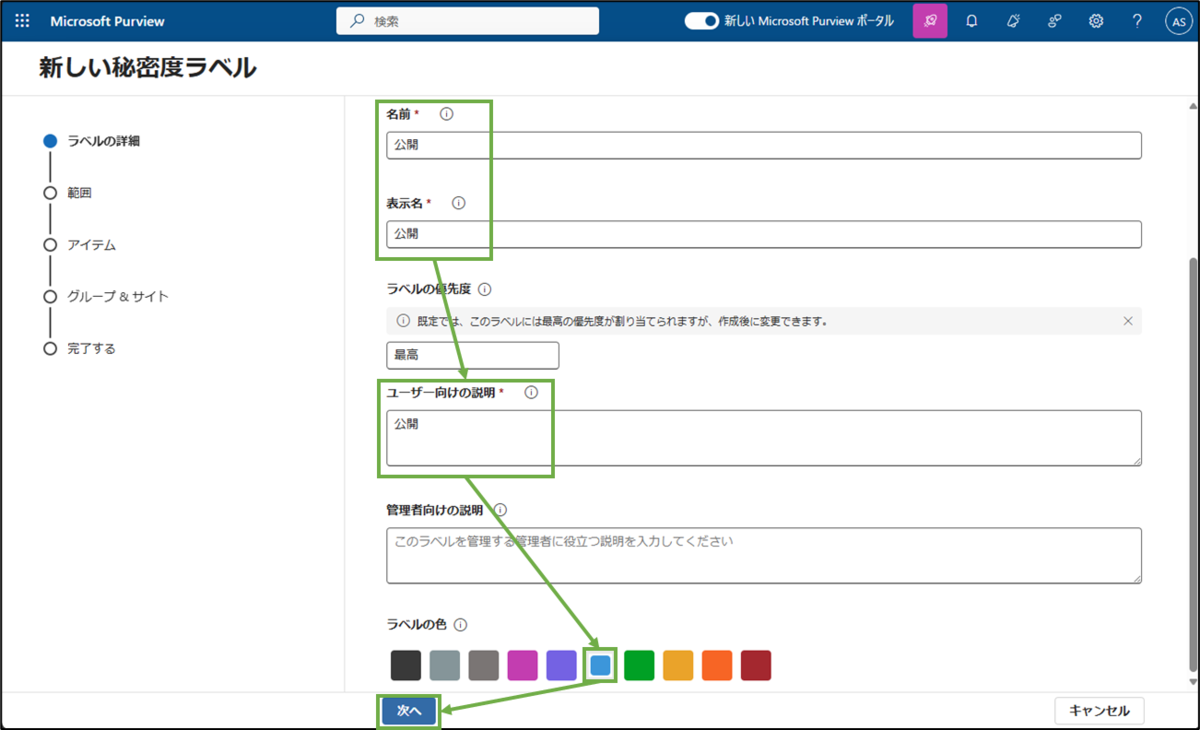Select the blue-gray label color swatch
The width and height of the screenshot is (1200, 730).
click(444, 665)
